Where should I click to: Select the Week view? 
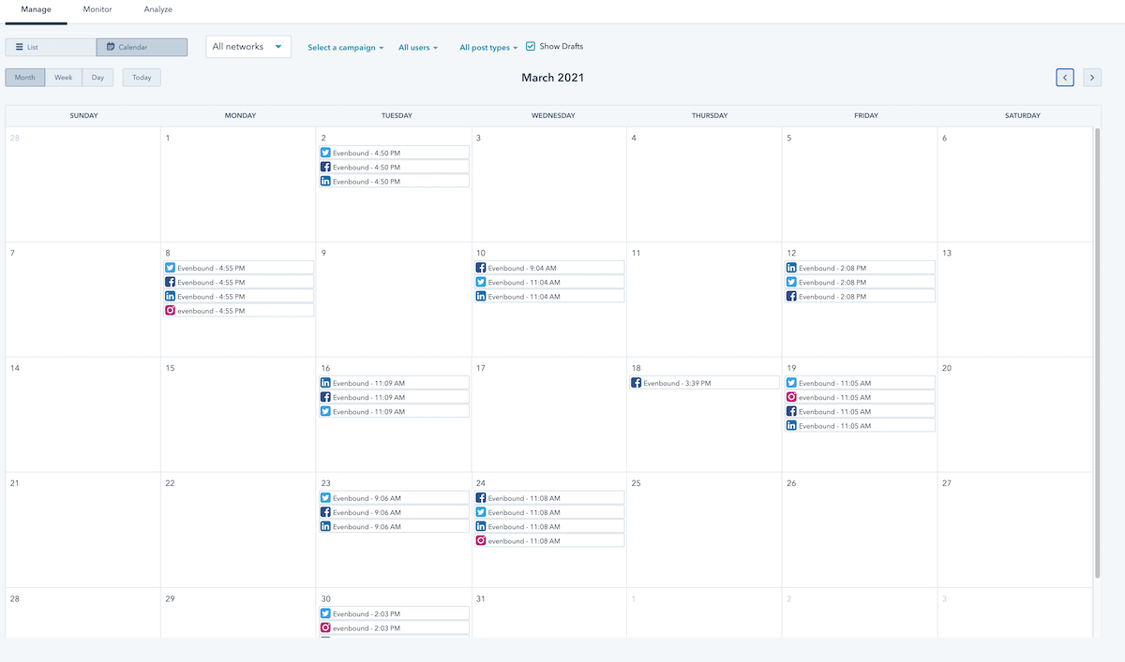point(63,77)
